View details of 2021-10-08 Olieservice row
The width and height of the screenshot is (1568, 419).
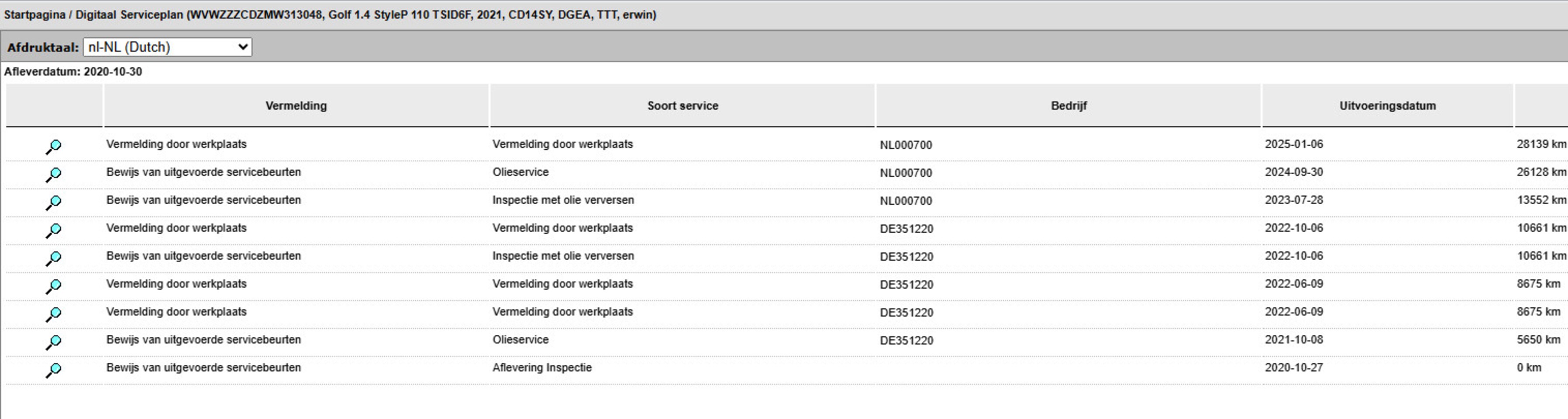tap(54, 342)
